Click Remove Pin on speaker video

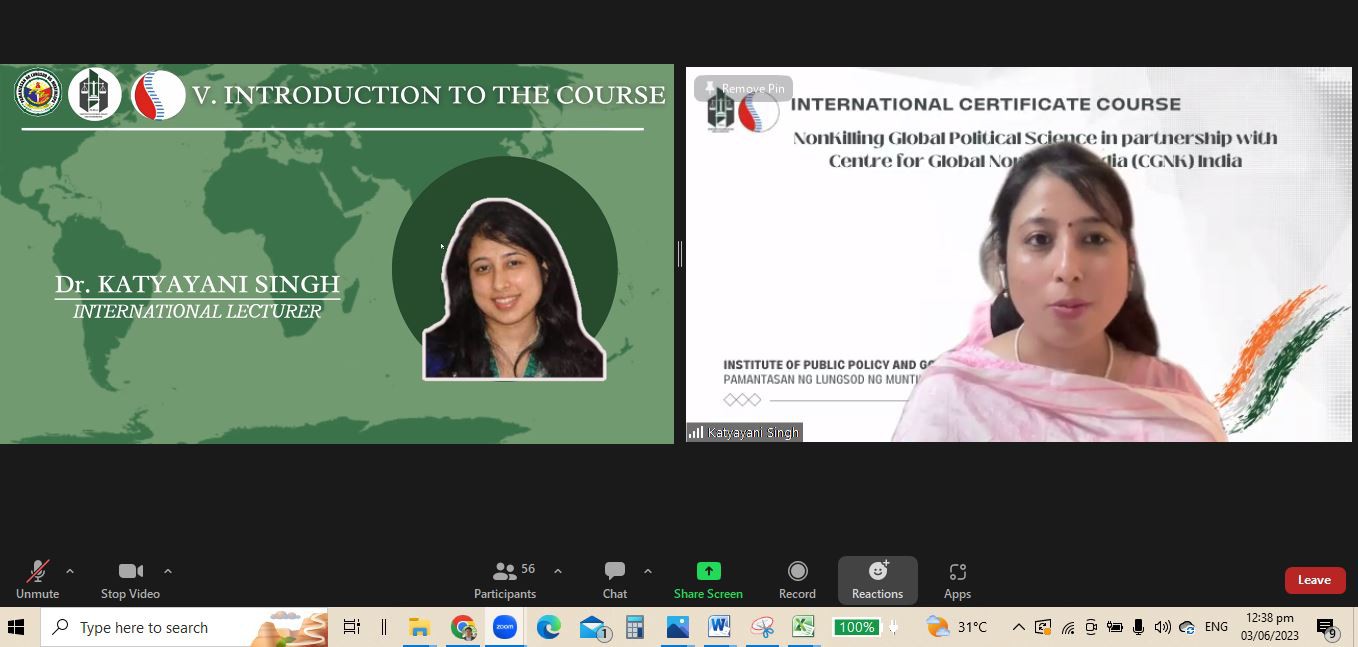pyautogui.click(x=744, y=89)
